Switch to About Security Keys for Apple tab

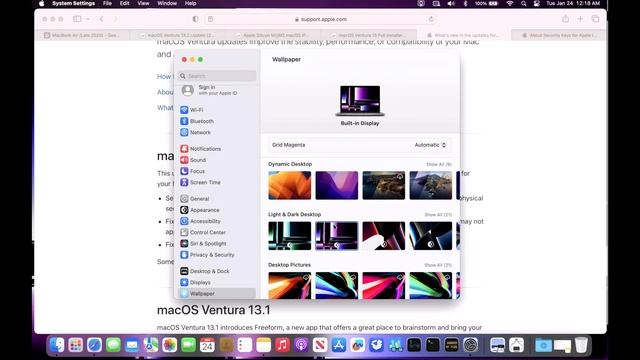click(558, 35)
